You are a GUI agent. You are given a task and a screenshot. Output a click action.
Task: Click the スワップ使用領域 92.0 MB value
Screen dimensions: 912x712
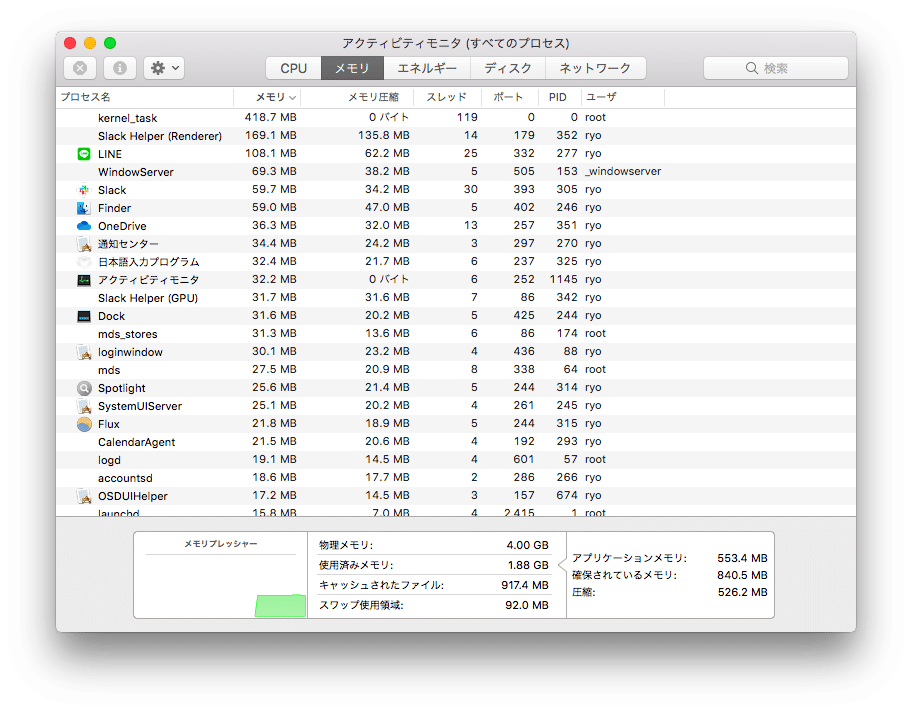(526, 606)
